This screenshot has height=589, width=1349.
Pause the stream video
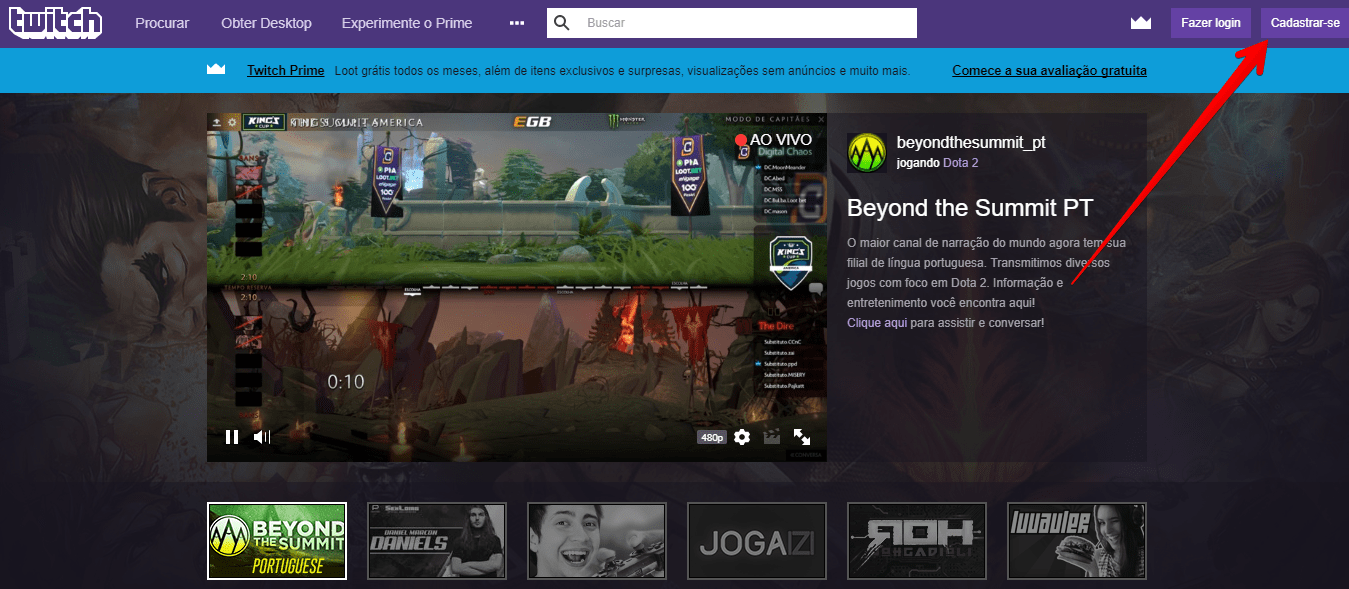coord(232,437)
